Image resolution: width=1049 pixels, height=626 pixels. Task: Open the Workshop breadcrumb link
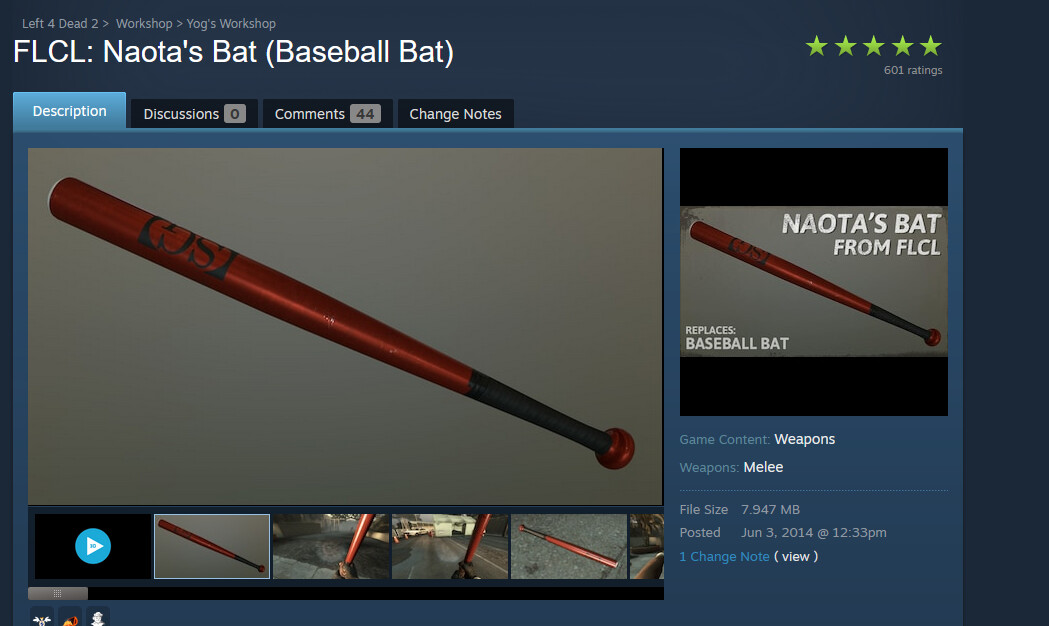144,23
